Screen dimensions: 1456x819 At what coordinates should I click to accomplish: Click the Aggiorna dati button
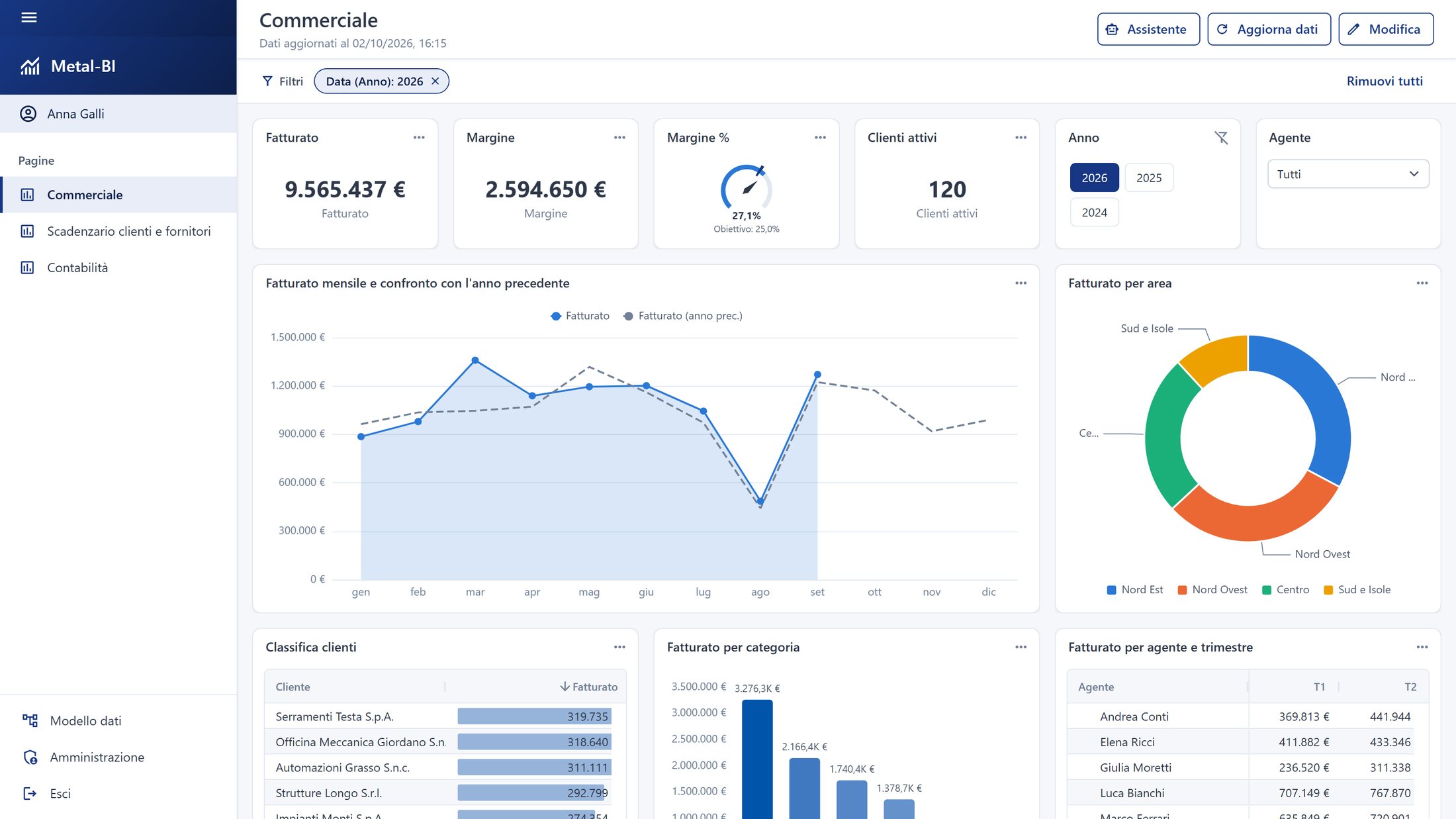1269,29
